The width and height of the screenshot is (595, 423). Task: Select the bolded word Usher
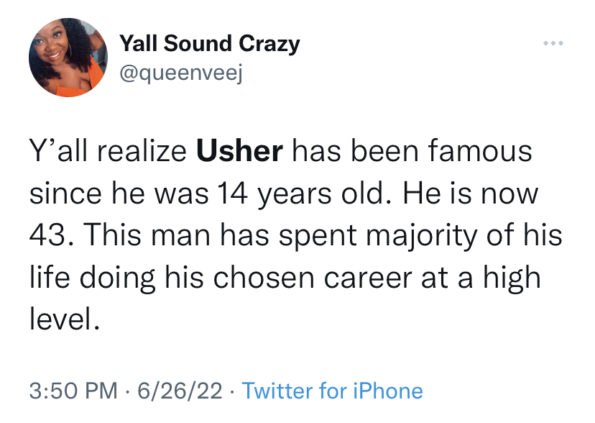click(x=239, y=151)
